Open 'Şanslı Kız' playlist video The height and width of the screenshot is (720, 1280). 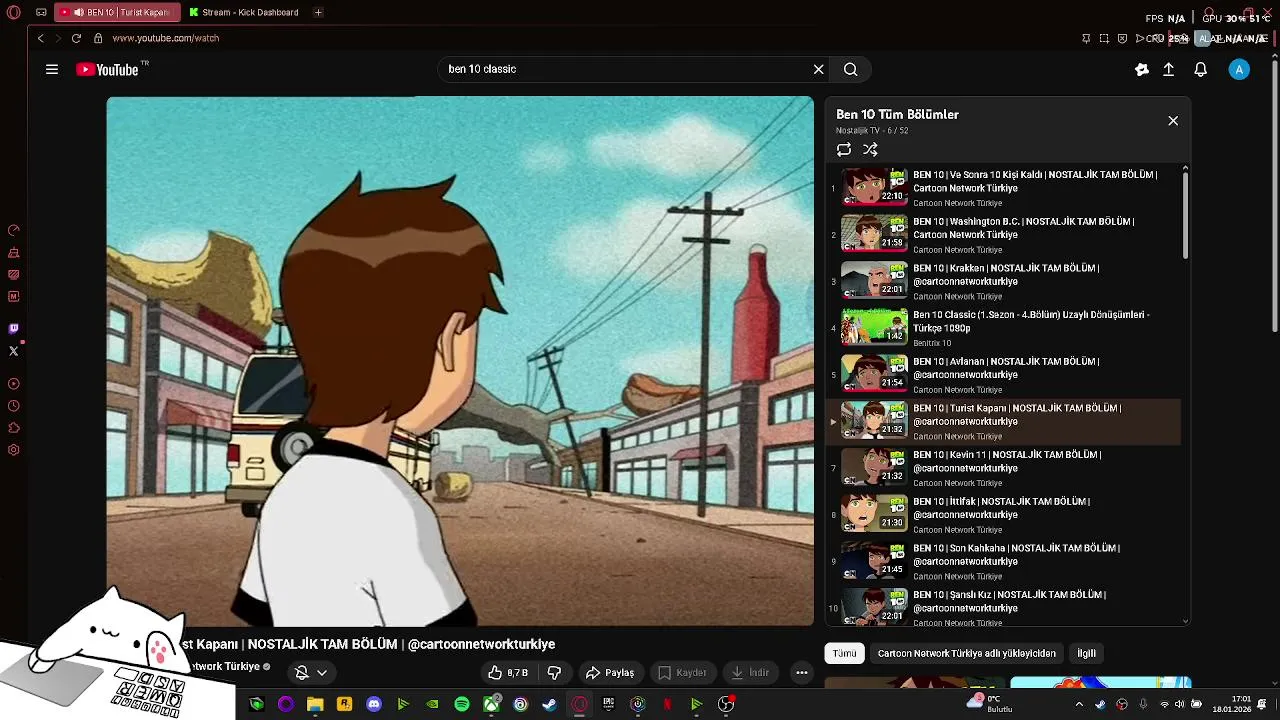1003,608
